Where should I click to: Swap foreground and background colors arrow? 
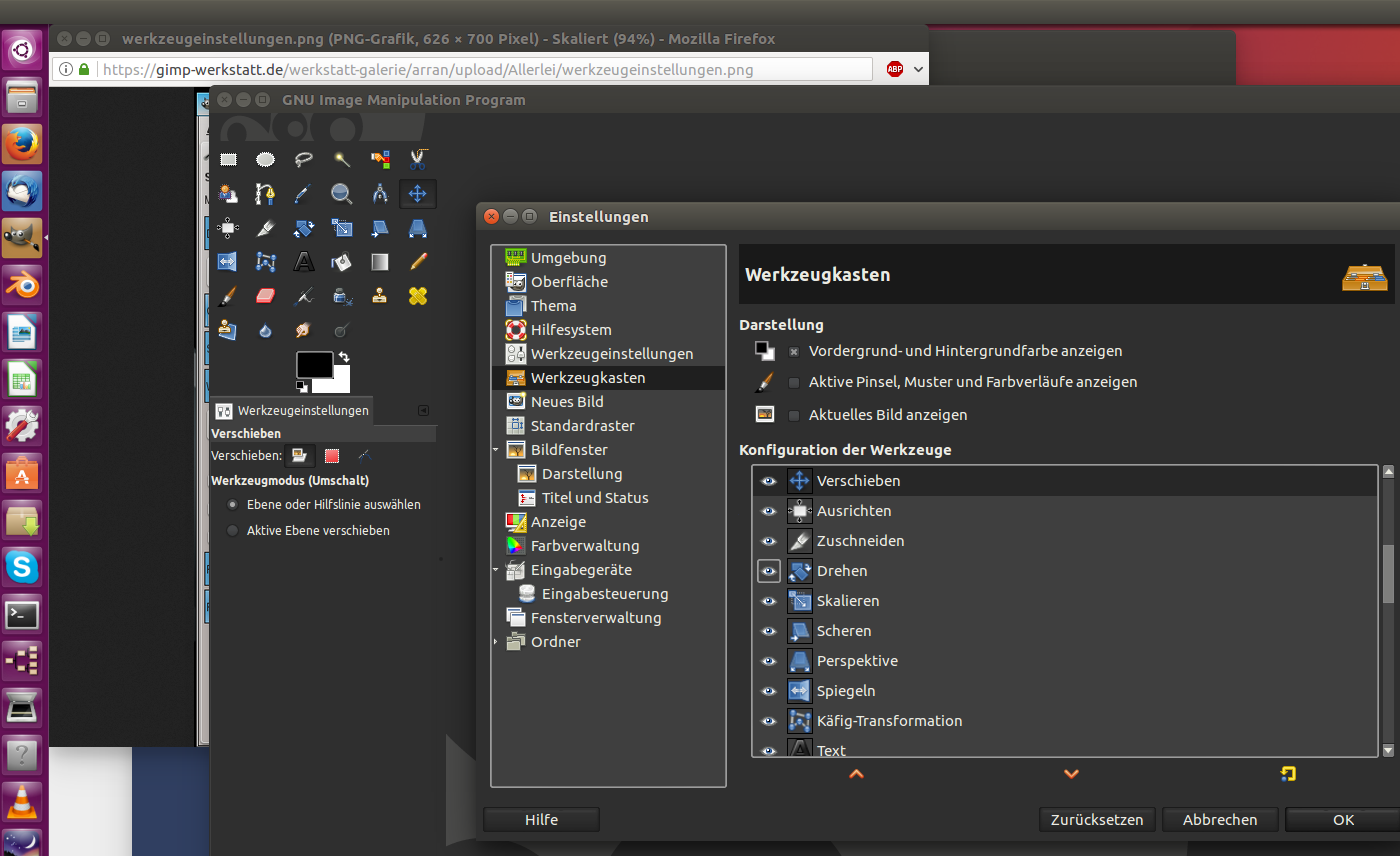[x=345, y=357]
